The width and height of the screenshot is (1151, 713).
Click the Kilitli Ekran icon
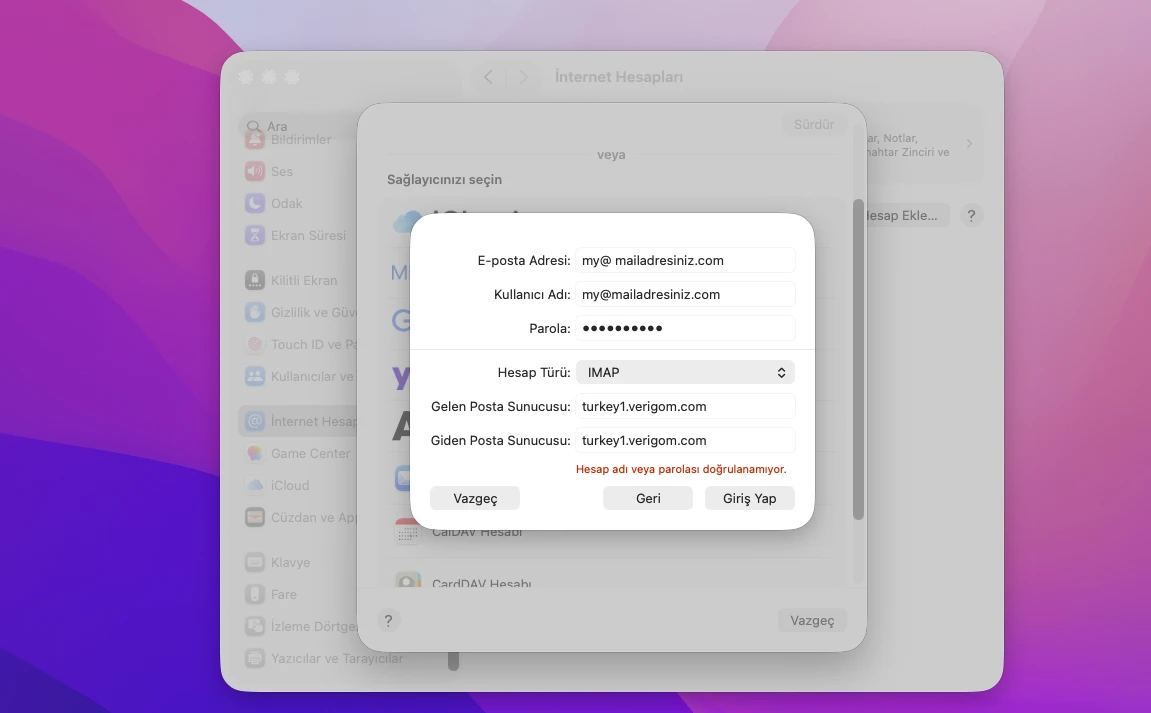255,281
